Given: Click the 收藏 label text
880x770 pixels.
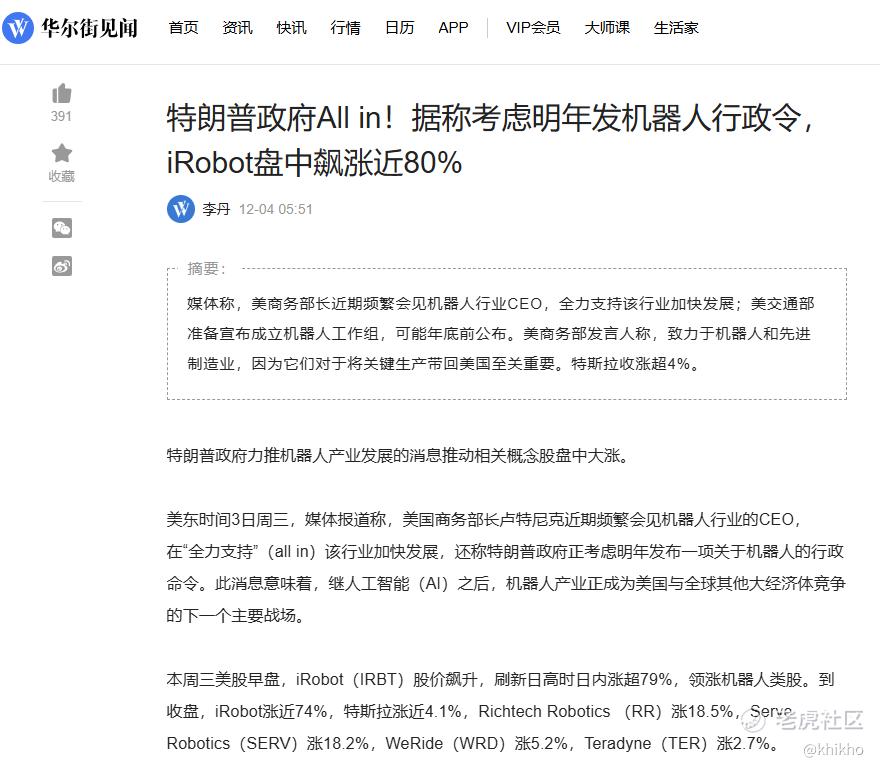Looking at the screenshot, I should pyautogui.click(x=62, y=176).
